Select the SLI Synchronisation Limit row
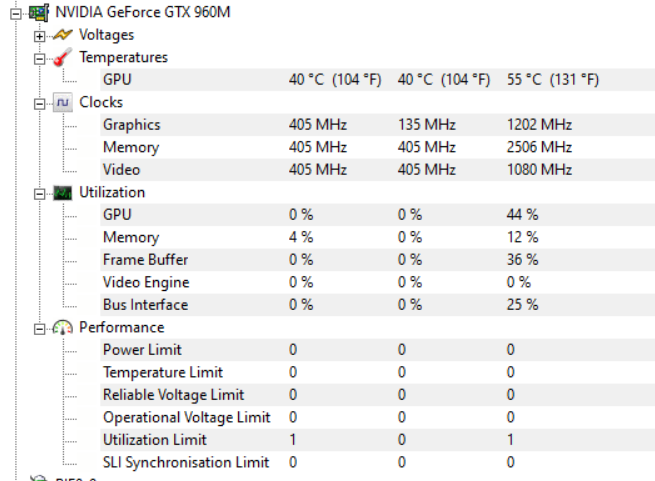Viewport: 655px width, 481px height. 378,462
